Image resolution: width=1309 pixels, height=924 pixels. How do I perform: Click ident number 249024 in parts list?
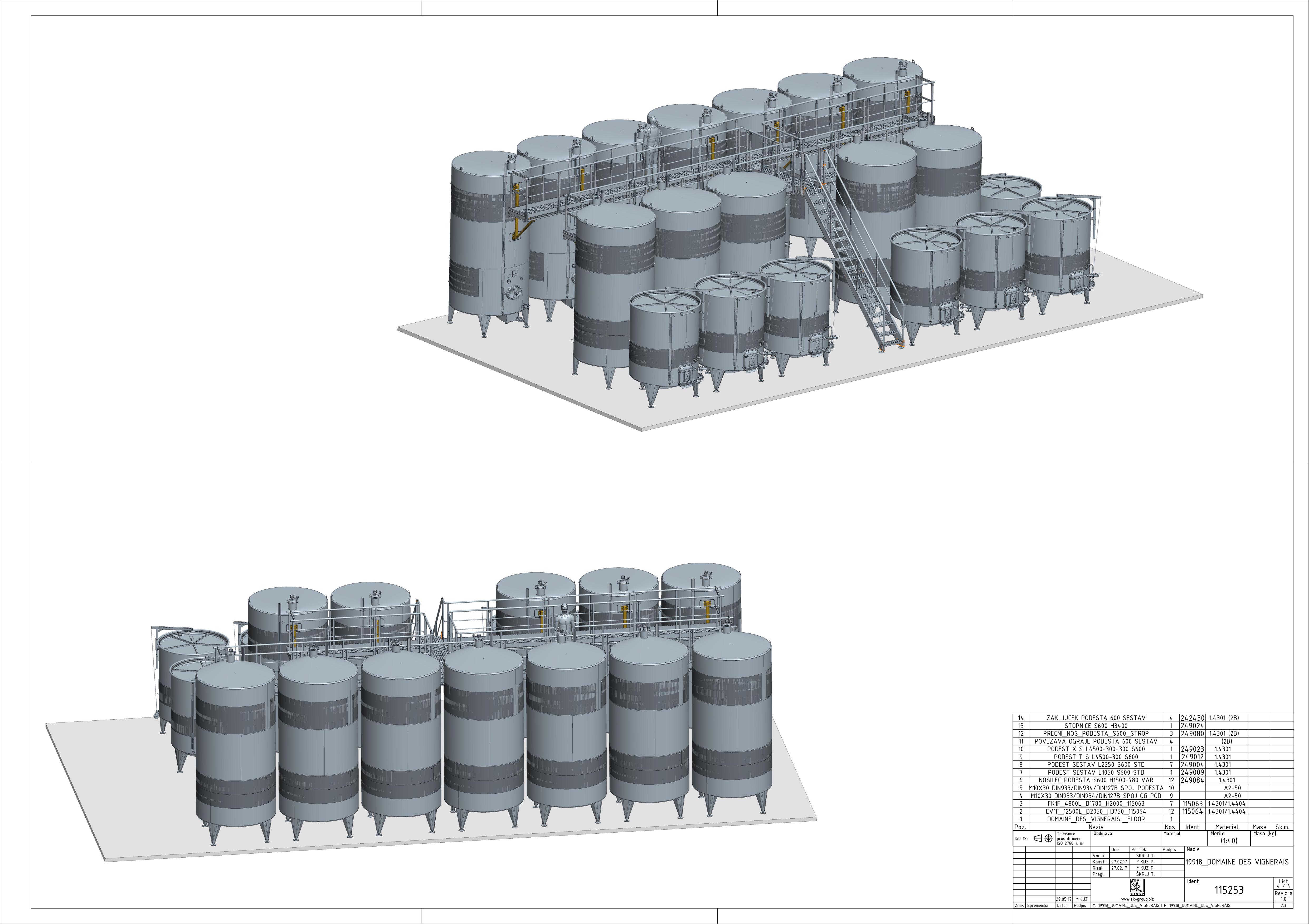[x=1192, y=726]
